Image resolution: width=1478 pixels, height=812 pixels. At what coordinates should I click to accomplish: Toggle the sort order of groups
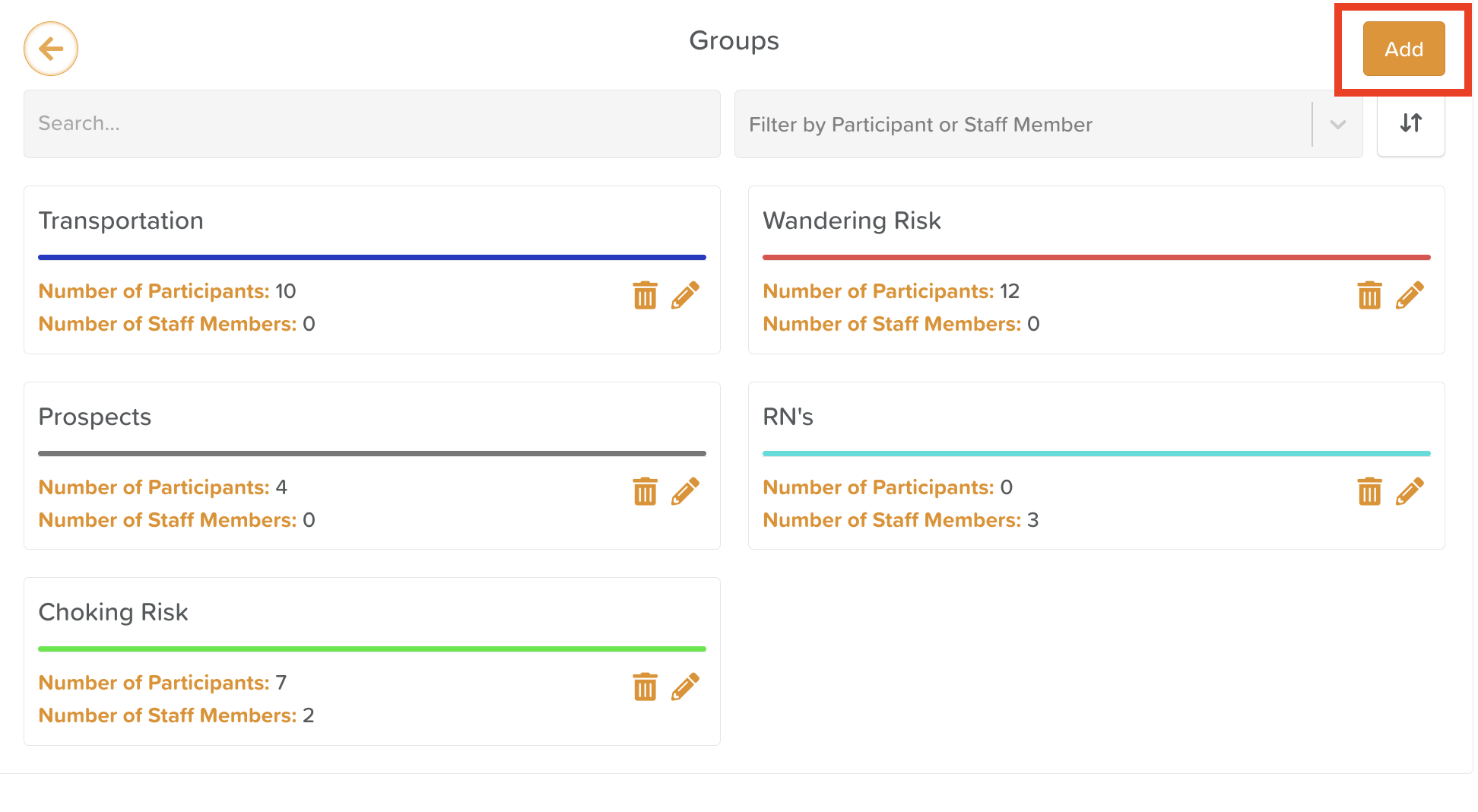tap(1410, 123)
